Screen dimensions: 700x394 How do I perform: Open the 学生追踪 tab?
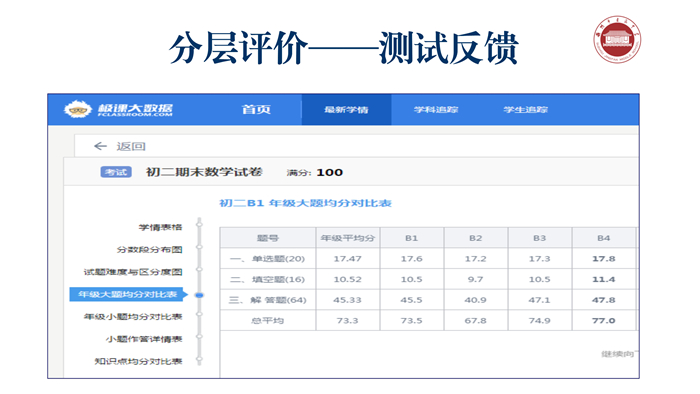tap(525, 109)
